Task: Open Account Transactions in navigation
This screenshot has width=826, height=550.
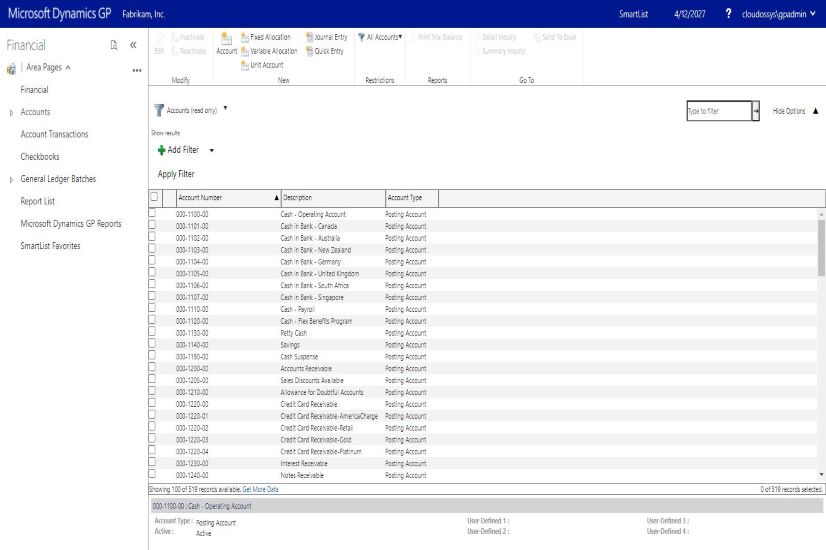Action: pyautogui.click(x=54, y=134)
